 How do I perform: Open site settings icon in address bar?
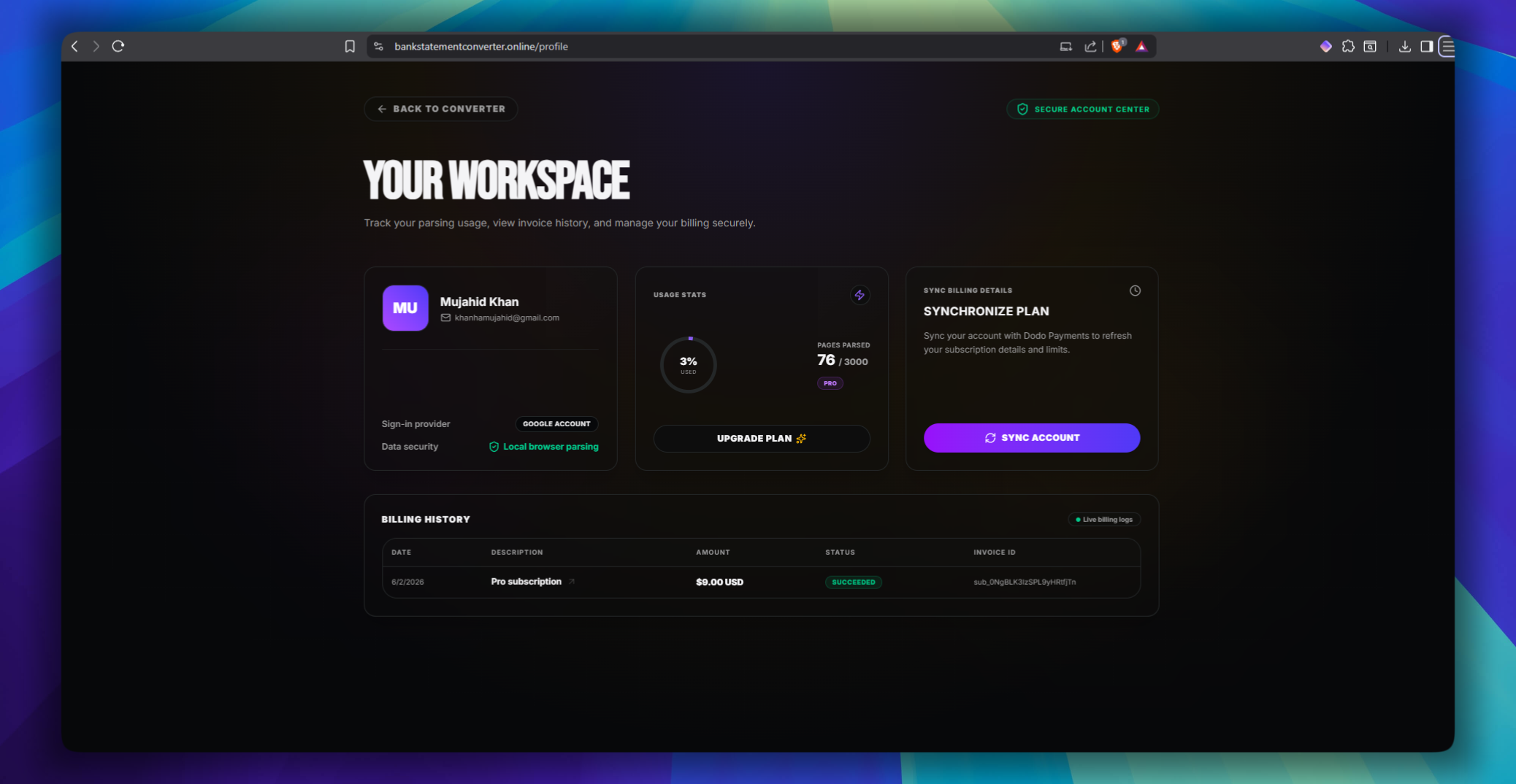pos(378,46)
